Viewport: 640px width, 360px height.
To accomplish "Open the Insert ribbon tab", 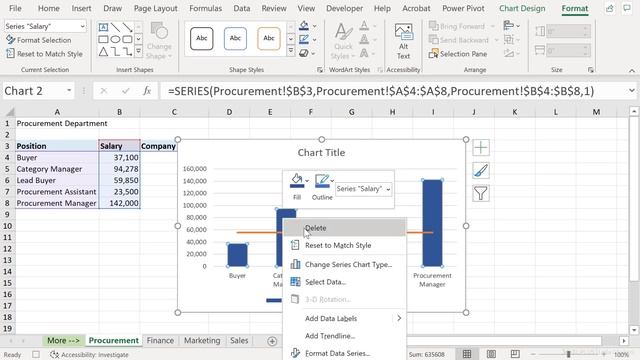I will pyautogui.click(x=81, y=8).
